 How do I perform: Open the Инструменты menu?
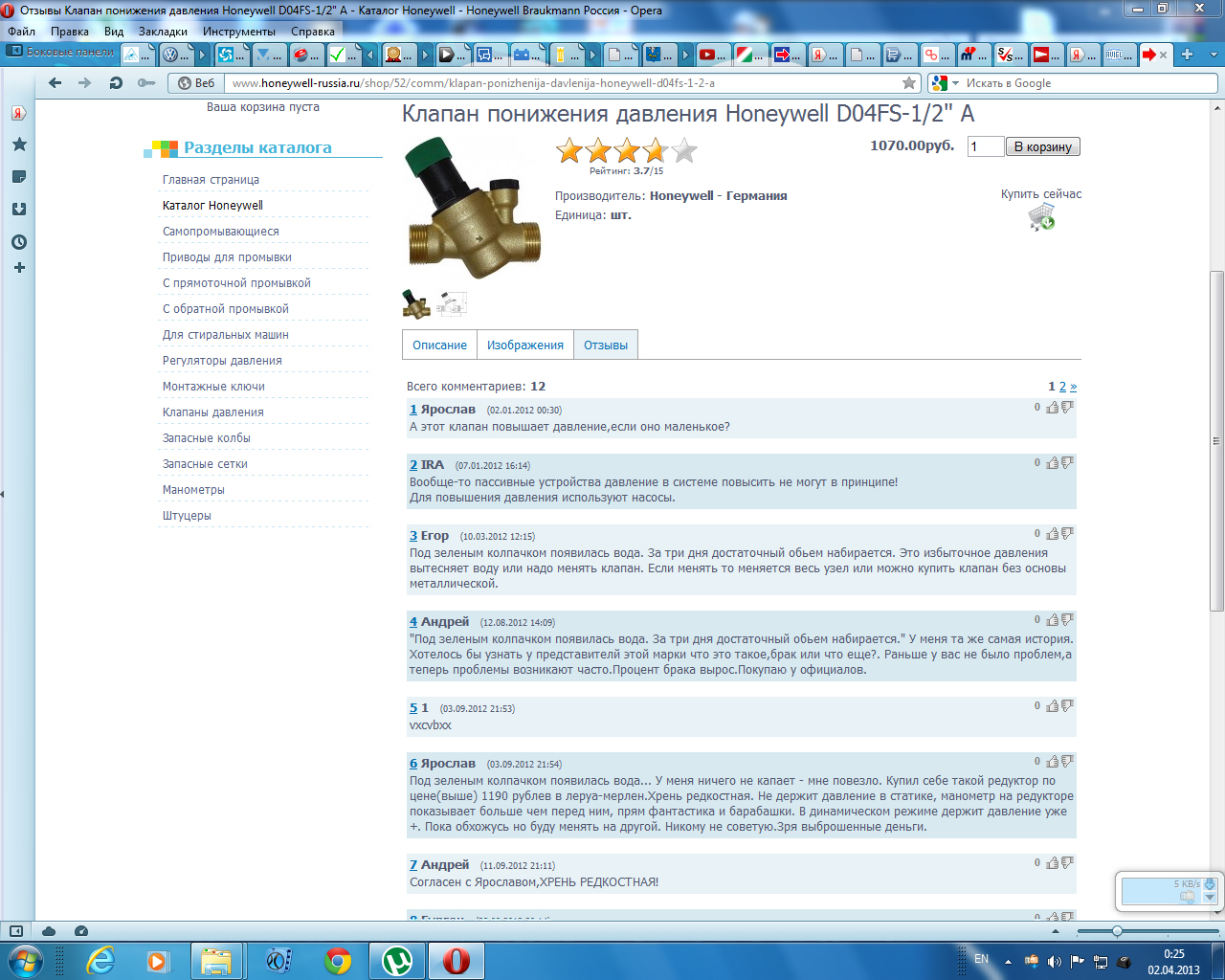point(239,32)
